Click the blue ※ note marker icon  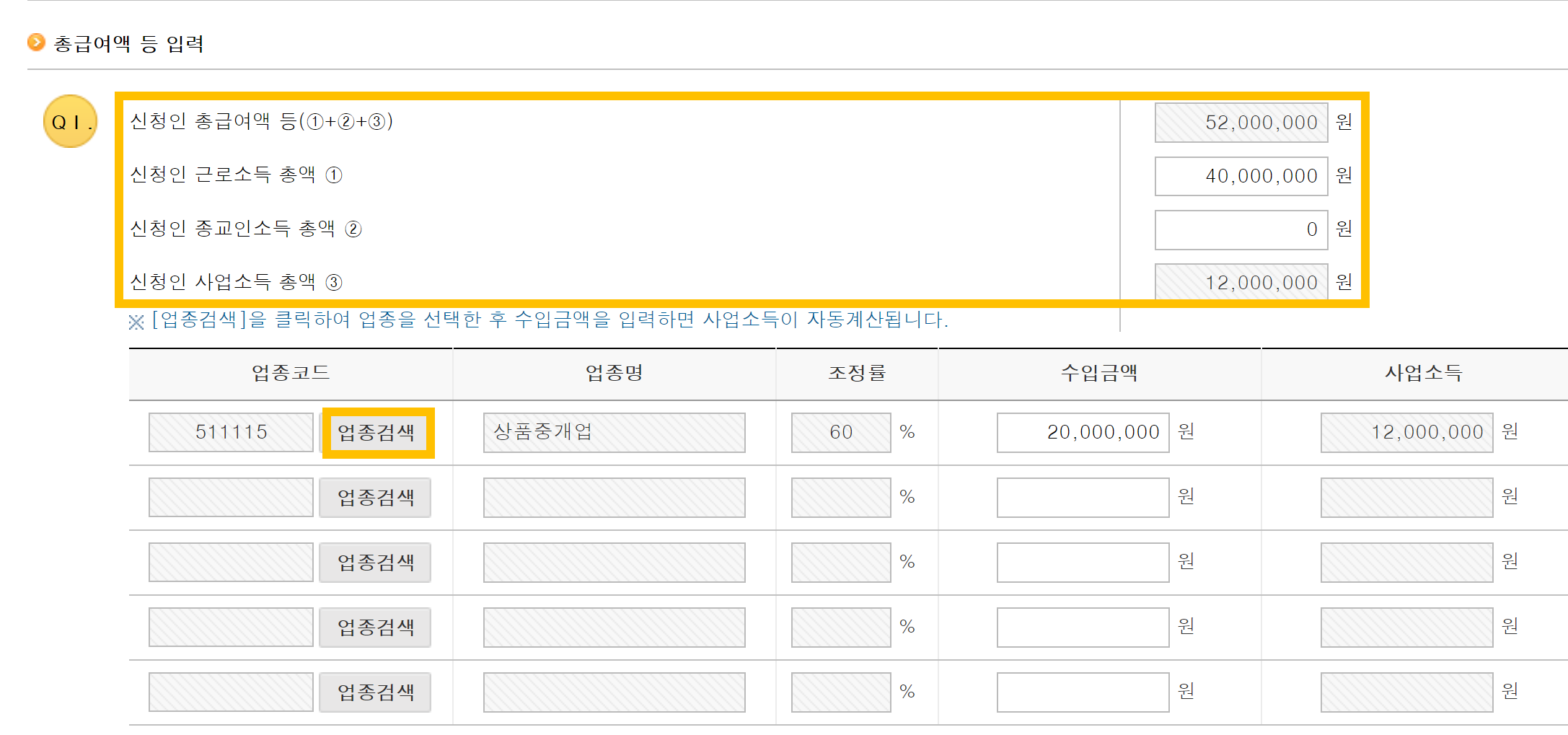pyautogui.click(x=136, y=321)
